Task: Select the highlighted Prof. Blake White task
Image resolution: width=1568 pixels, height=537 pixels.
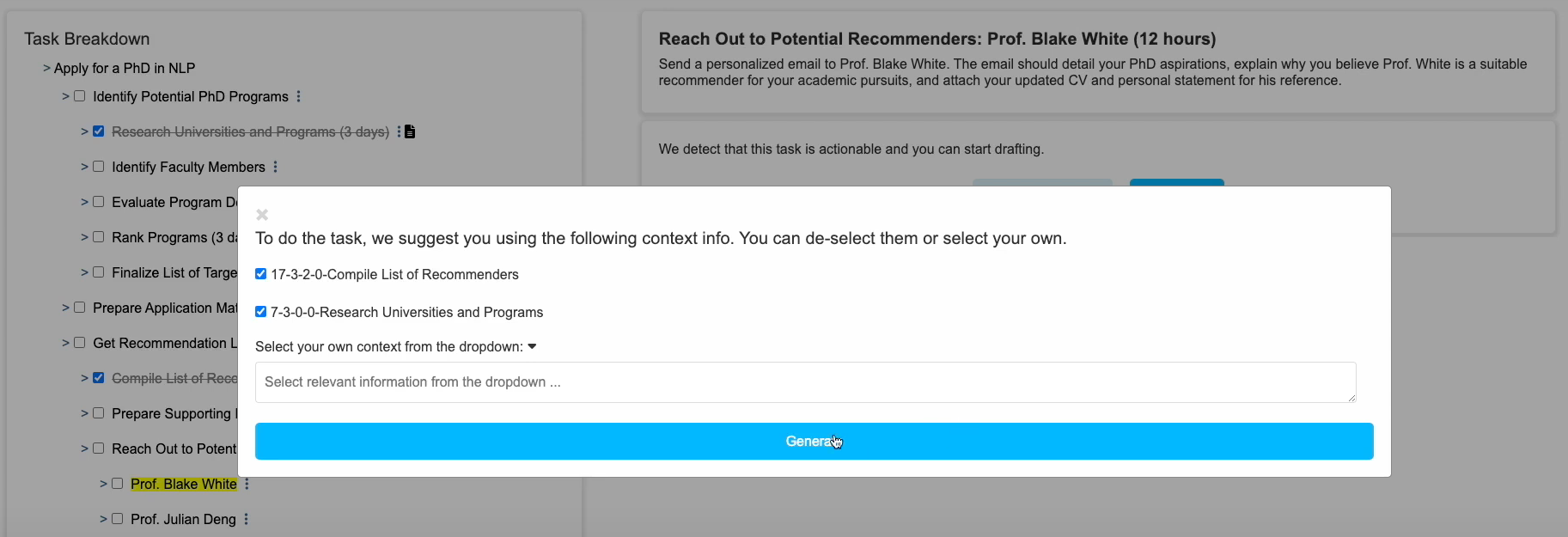Action: pos(183,484)
